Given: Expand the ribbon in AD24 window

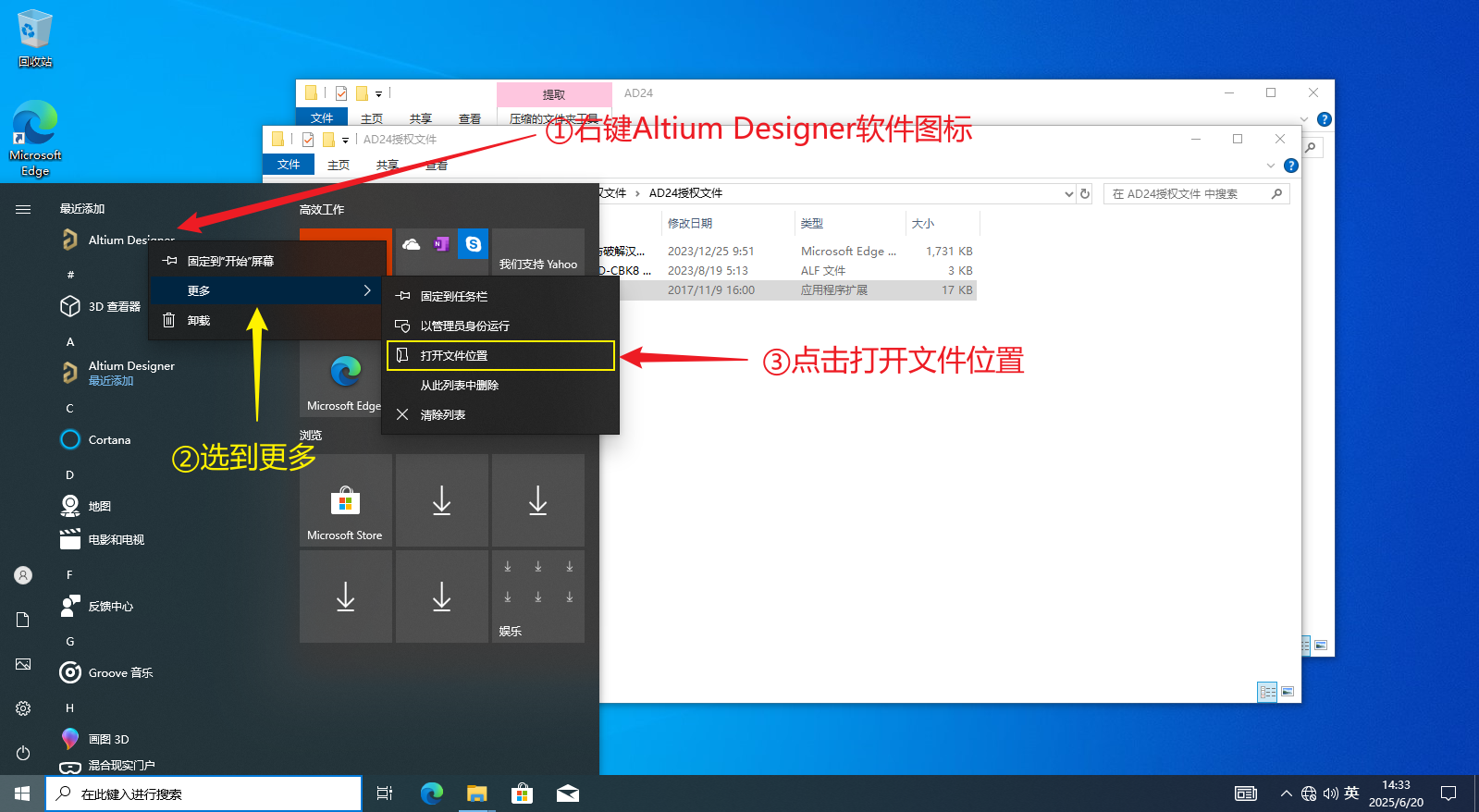Looking at the screenshot, I should (x=1304, y=119).
